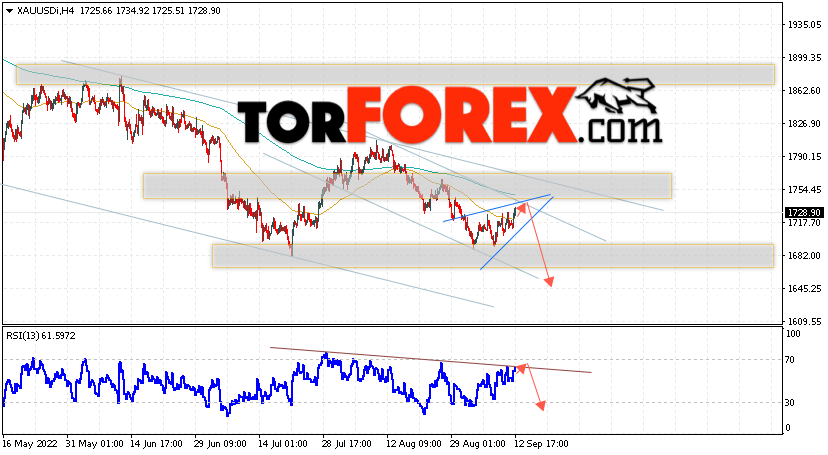
Task: Select the 1609.55 price axis label
Action: click(804, 321)
